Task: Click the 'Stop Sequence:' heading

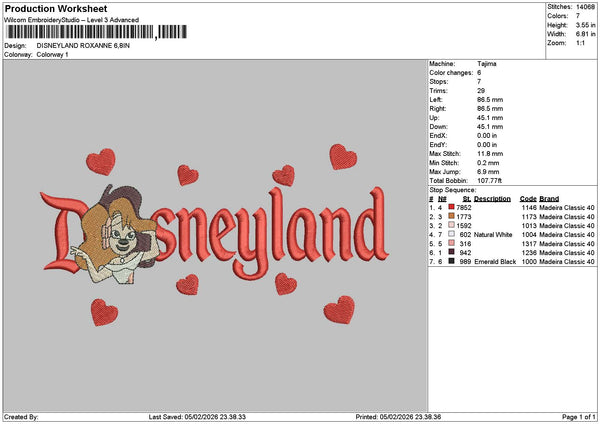Action: click(x=453, y=190)
